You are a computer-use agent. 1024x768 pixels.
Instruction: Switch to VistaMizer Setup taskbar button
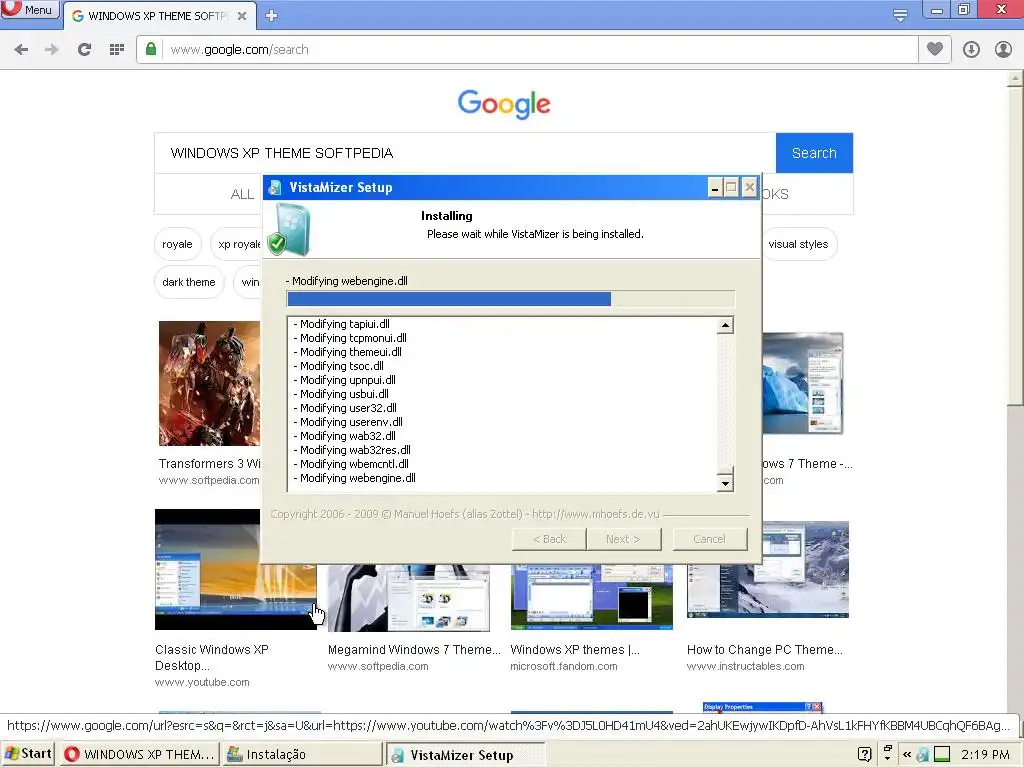click(x=466, y=755)
